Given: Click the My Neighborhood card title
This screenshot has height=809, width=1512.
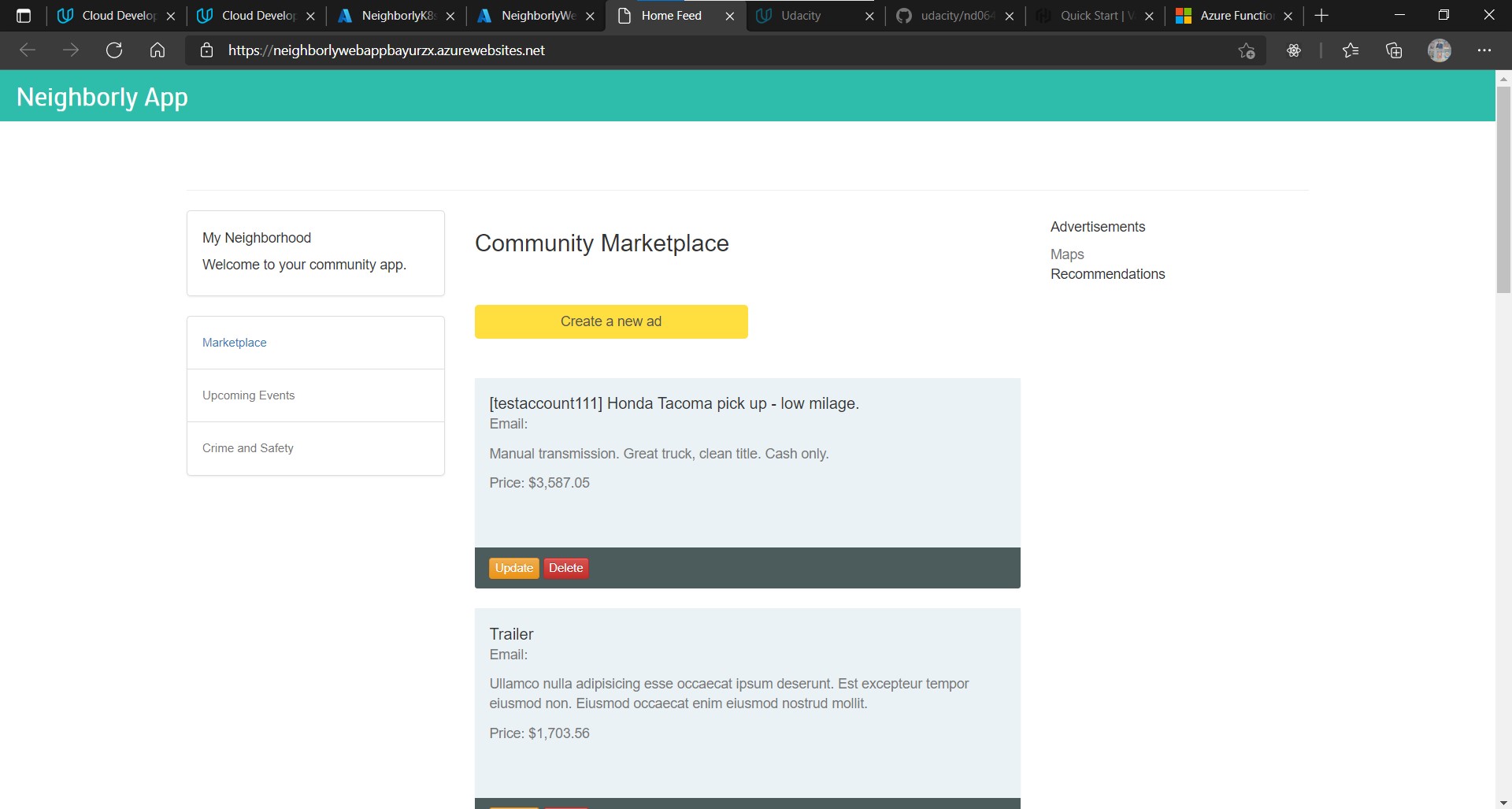Looking at the screenshot, I should coord(257,238).
